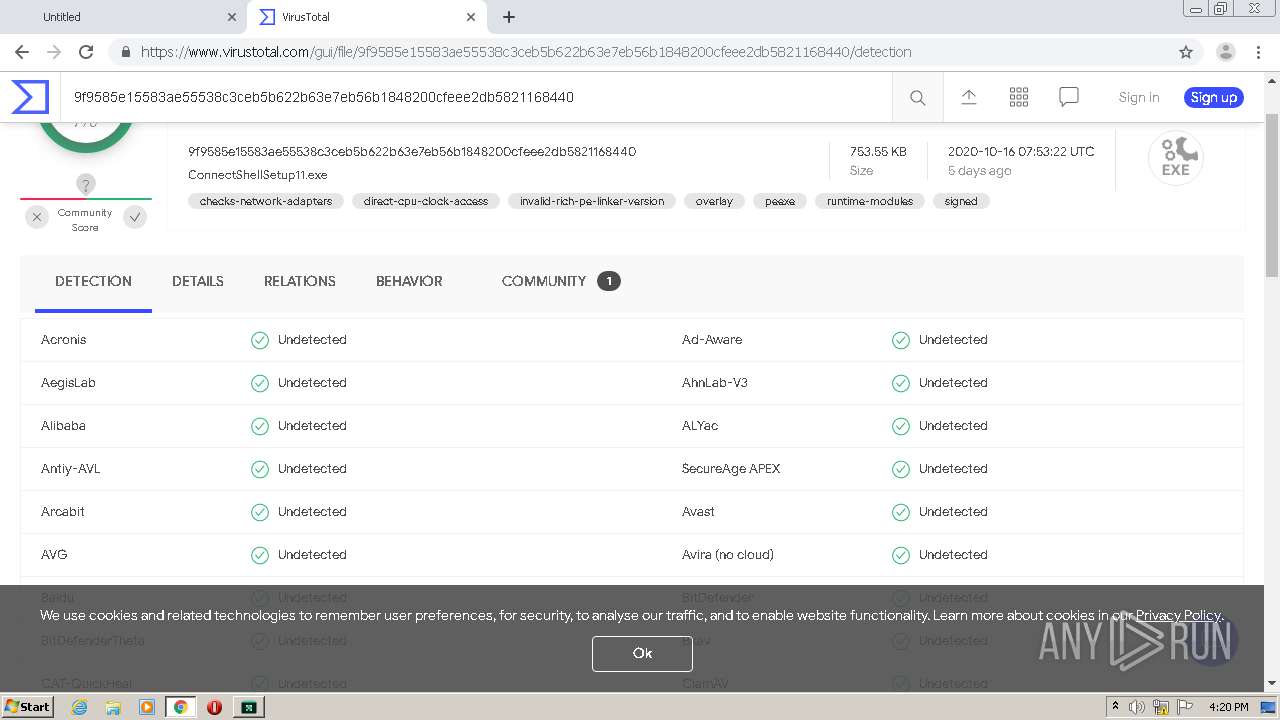
Task: Click the Sign in link
Action: [1139, 97]
